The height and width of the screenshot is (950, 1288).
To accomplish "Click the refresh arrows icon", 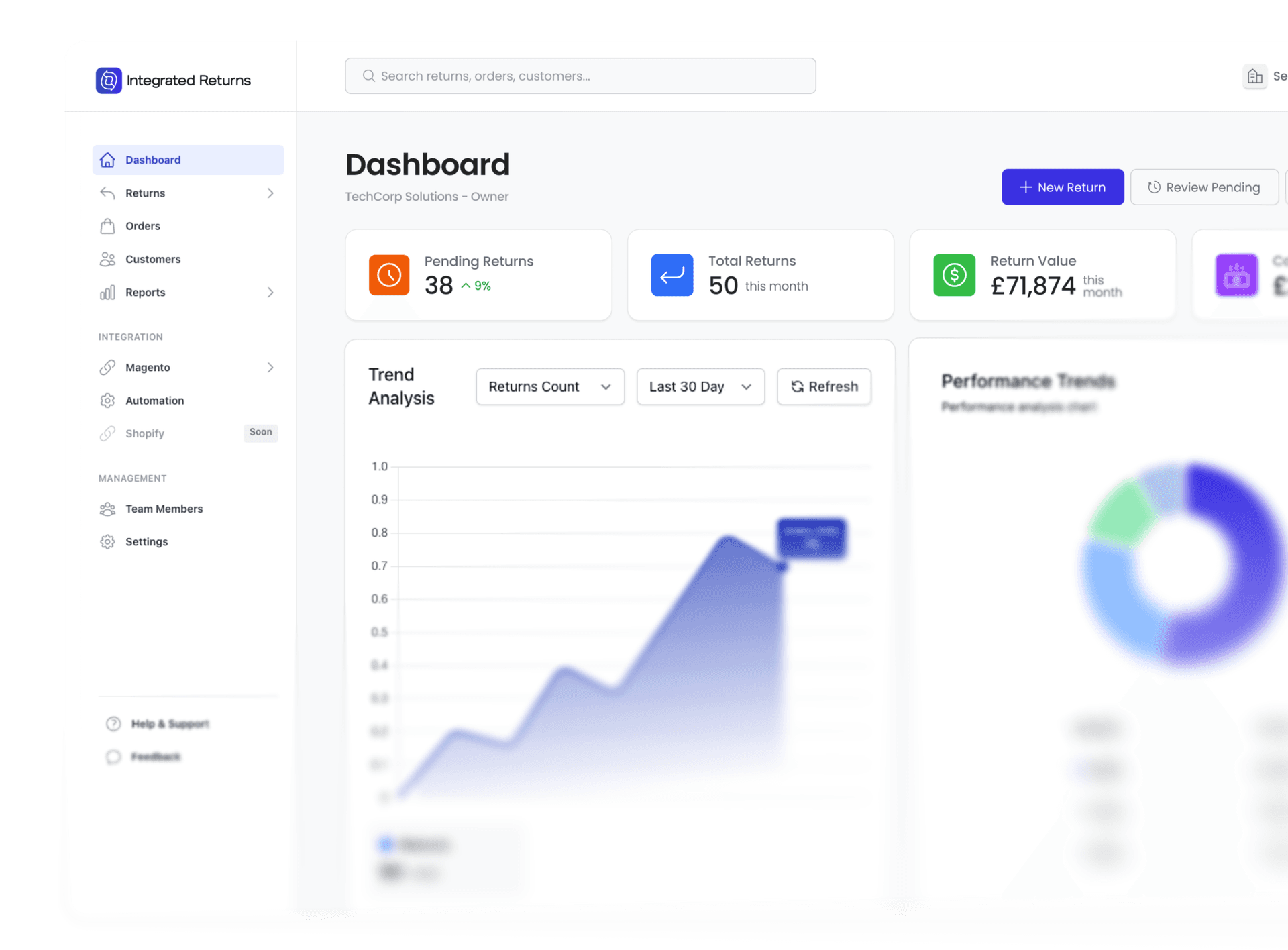I will [797, 386].
